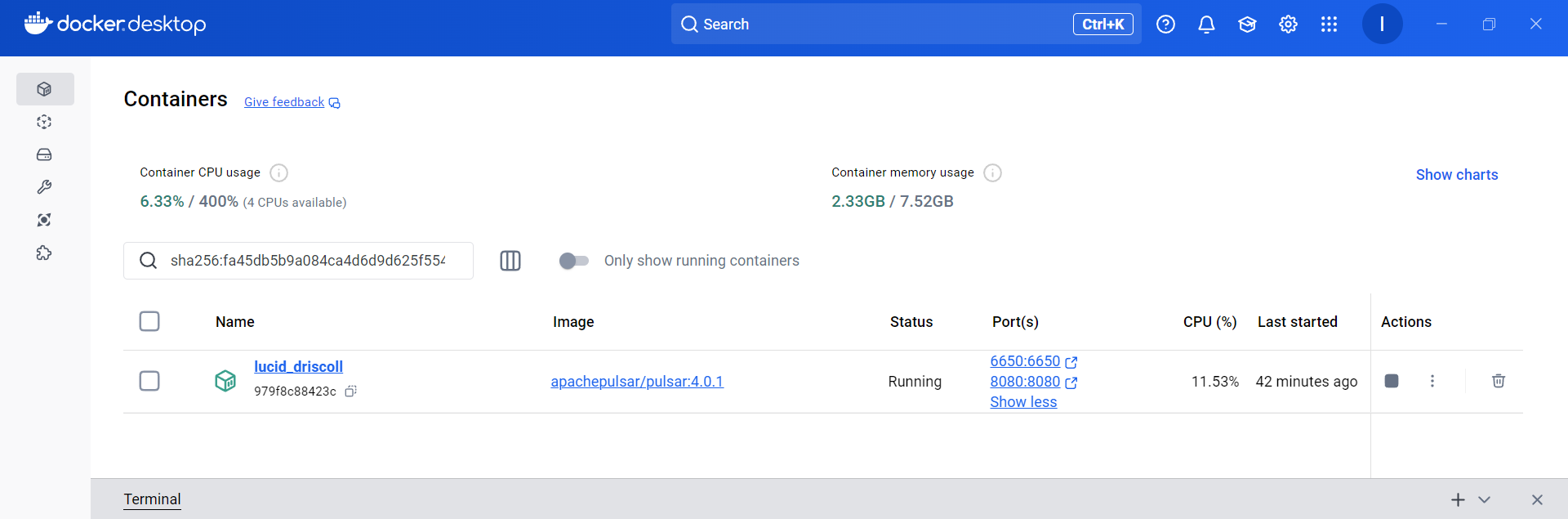Open the Settings gear icon
This screenshot has height=519, width=1568.
(x=1288, y=25)
